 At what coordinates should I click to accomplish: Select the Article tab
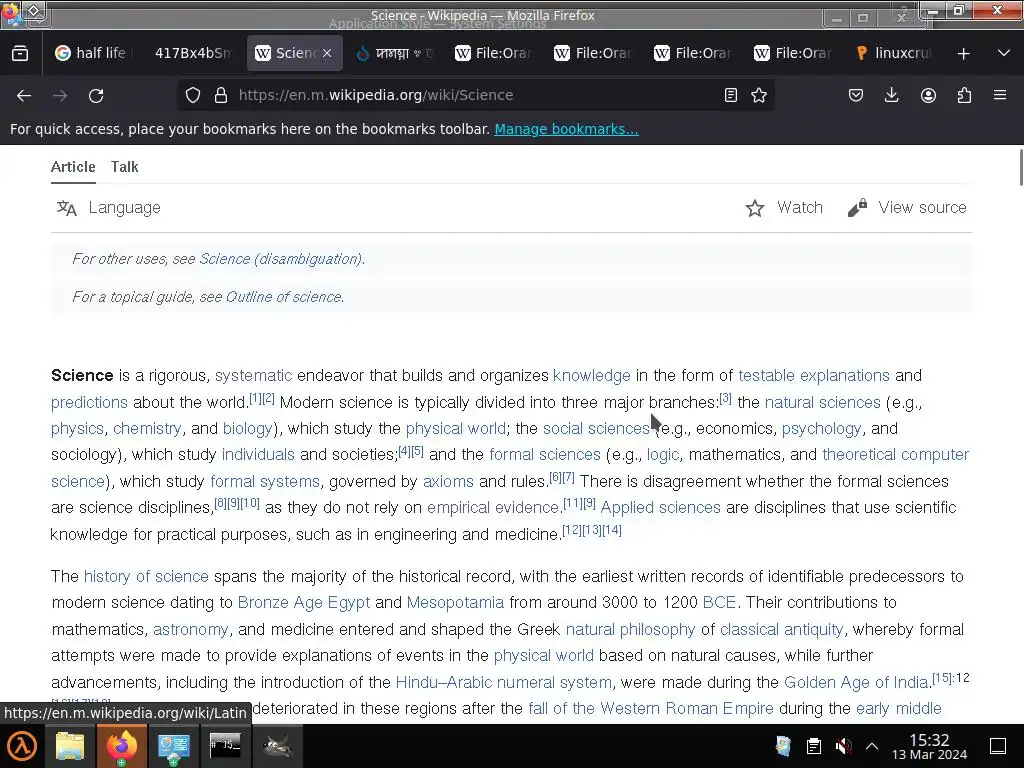coord(73,167)
